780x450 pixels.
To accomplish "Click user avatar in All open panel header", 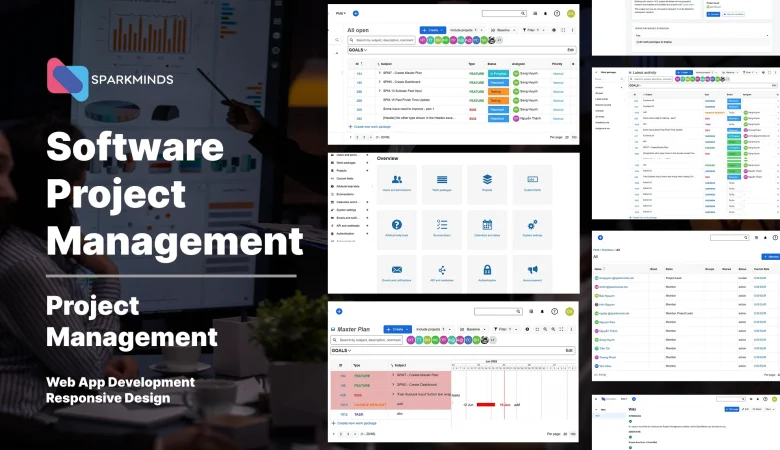I will [571, 13].
